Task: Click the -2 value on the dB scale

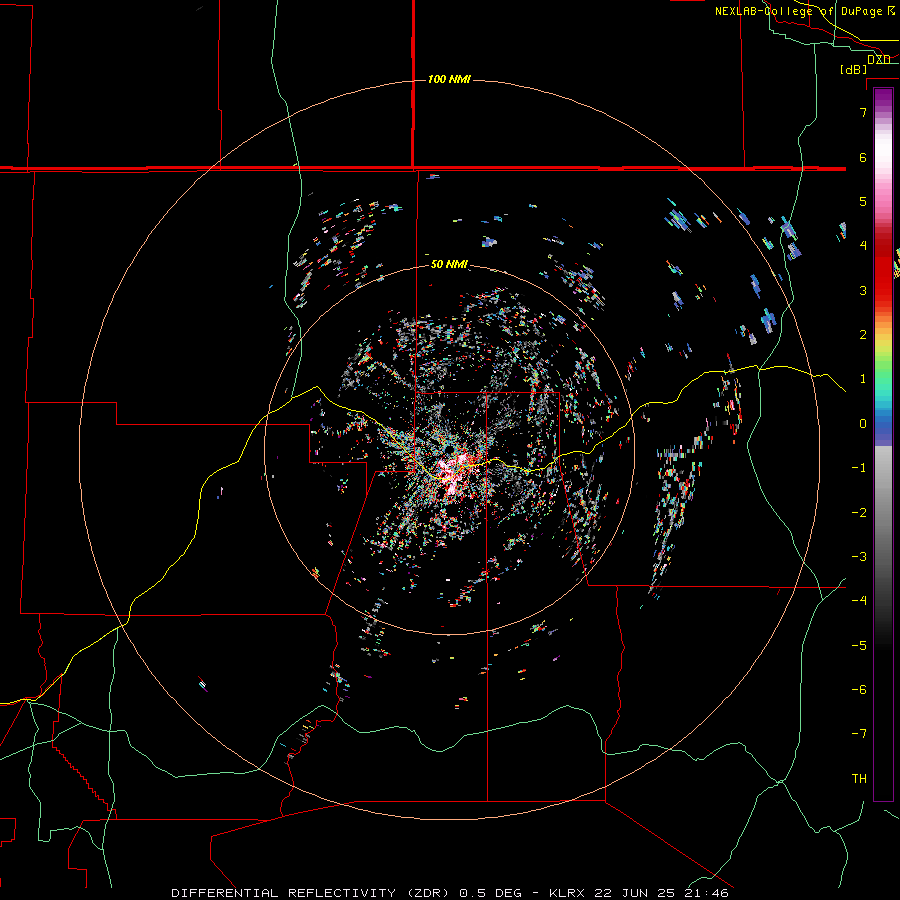Action: pos(859,513)
